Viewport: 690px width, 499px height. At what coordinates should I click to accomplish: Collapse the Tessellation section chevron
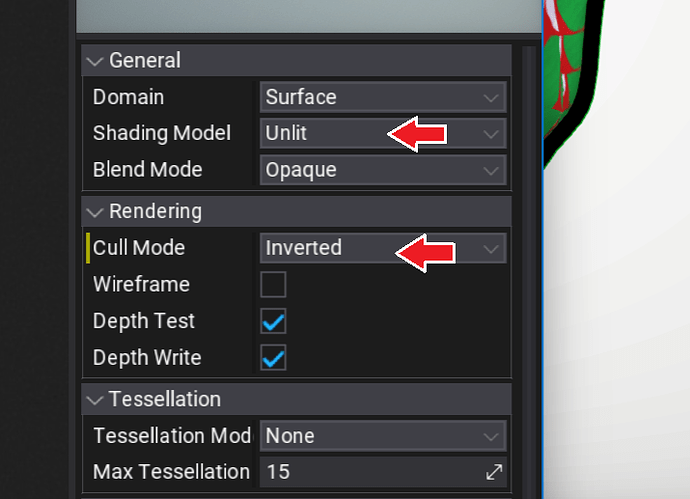tap(95, 400)
